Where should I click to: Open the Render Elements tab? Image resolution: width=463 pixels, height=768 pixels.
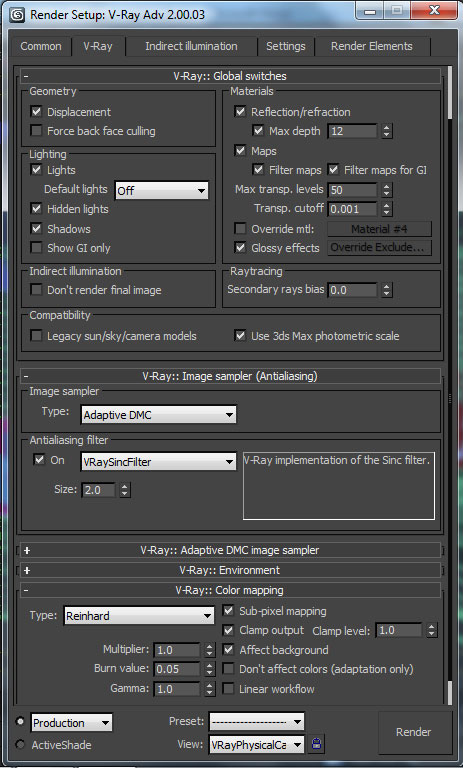coord(371,46)
